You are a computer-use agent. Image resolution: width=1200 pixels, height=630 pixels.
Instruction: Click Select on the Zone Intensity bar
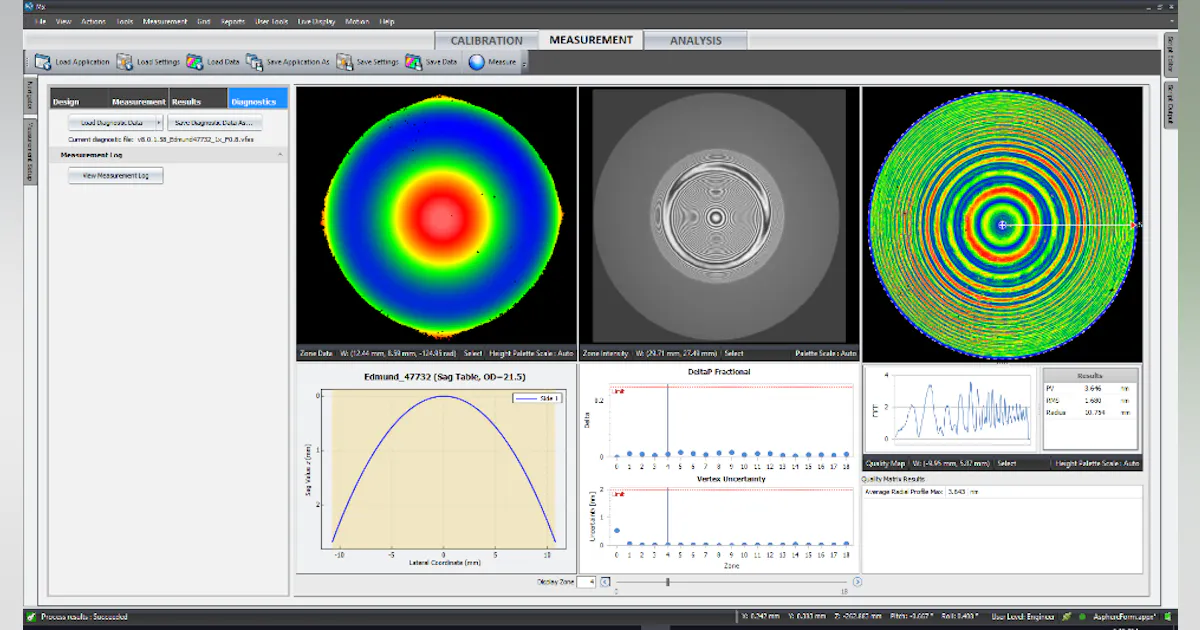tap(734, 353)
